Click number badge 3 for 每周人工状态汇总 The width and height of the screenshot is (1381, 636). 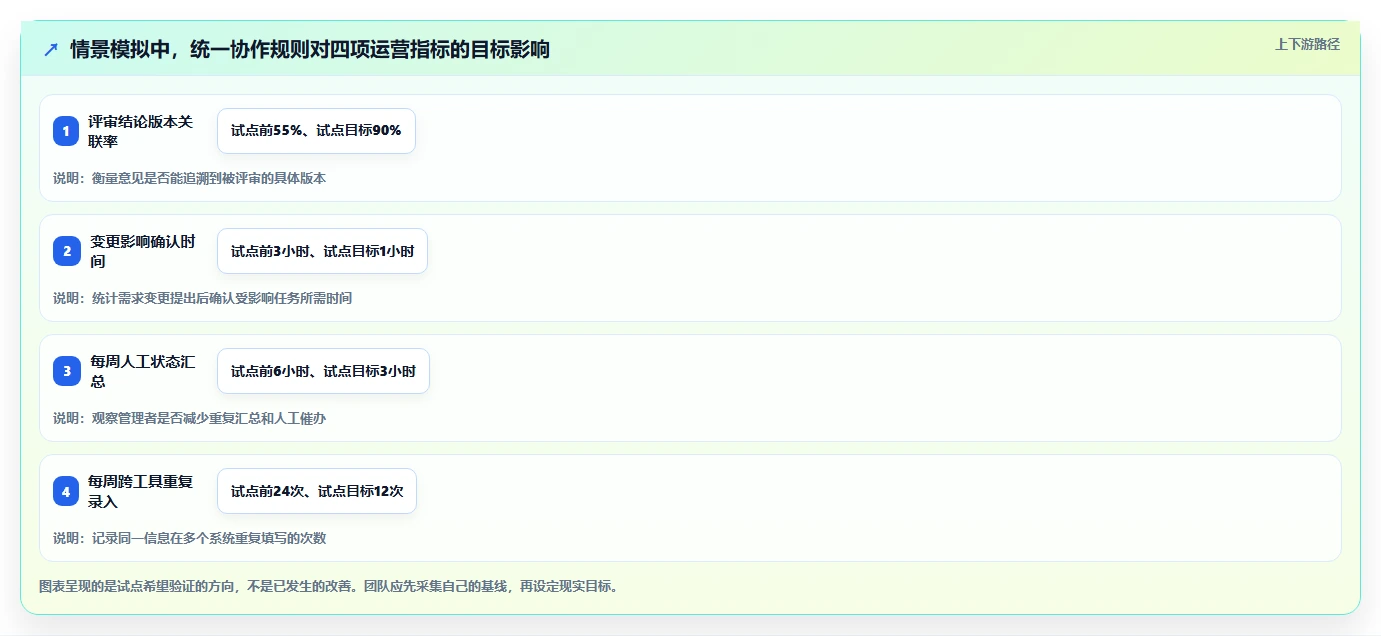[x=67, y=371]
